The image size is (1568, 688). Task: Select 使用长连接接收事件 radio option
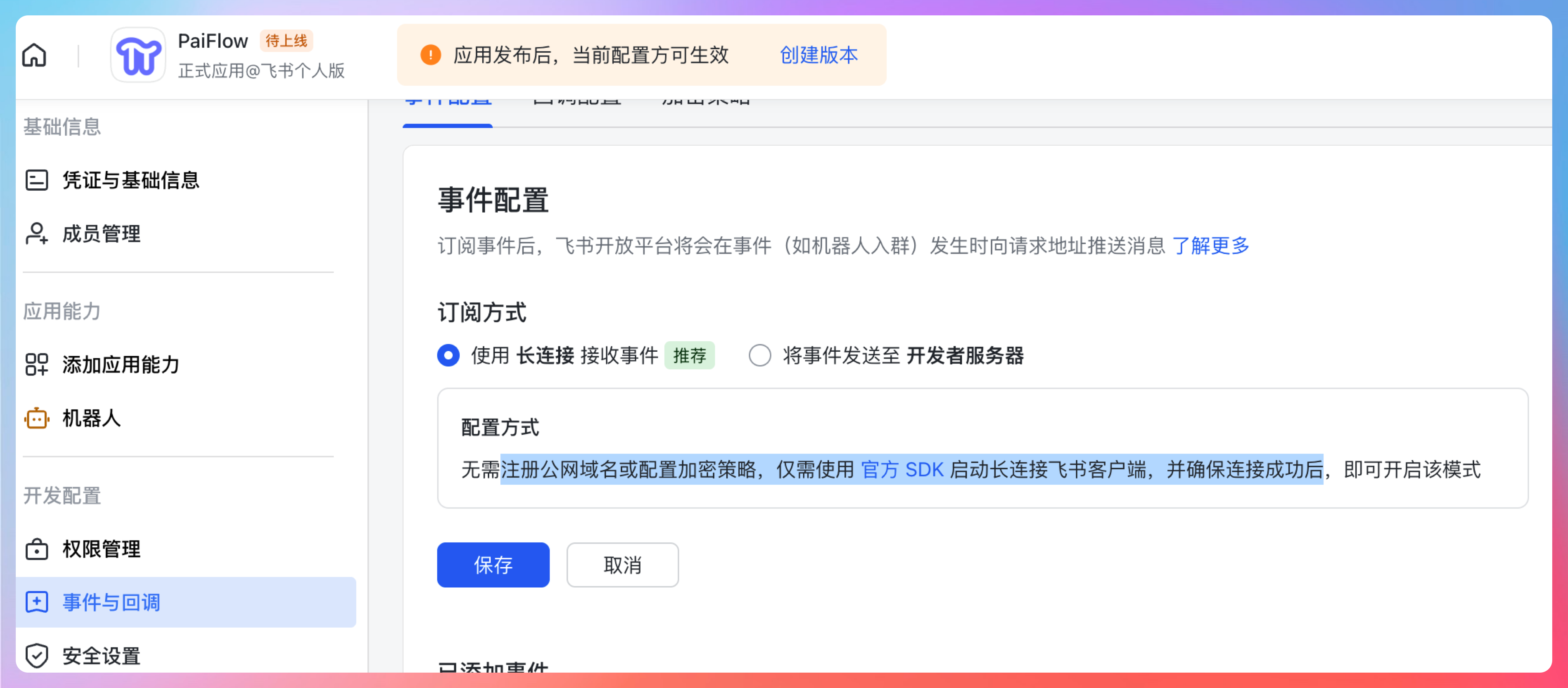[x=448, y=355]
